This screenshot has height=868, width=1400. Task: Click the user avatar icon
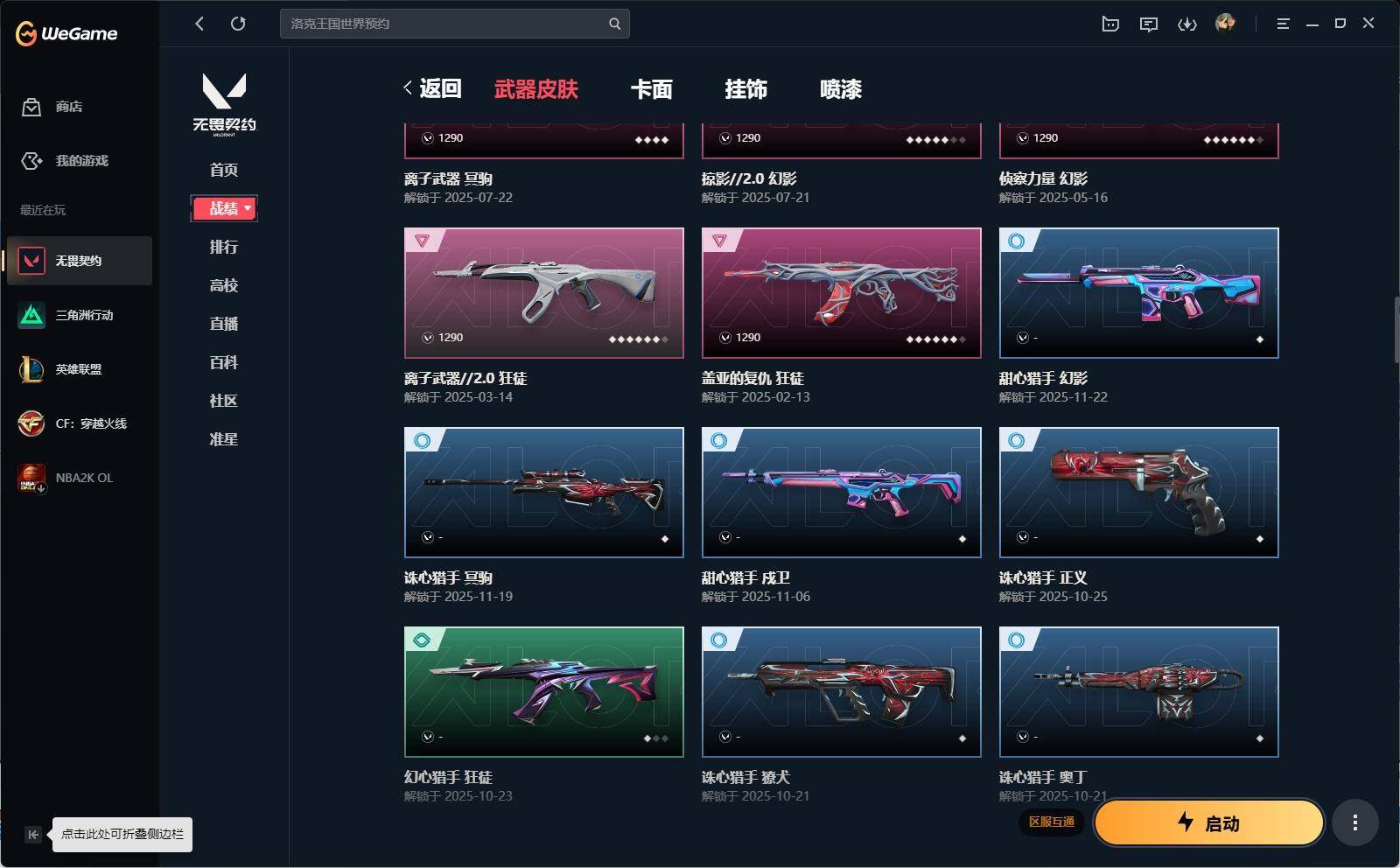tap(1225, 24)
